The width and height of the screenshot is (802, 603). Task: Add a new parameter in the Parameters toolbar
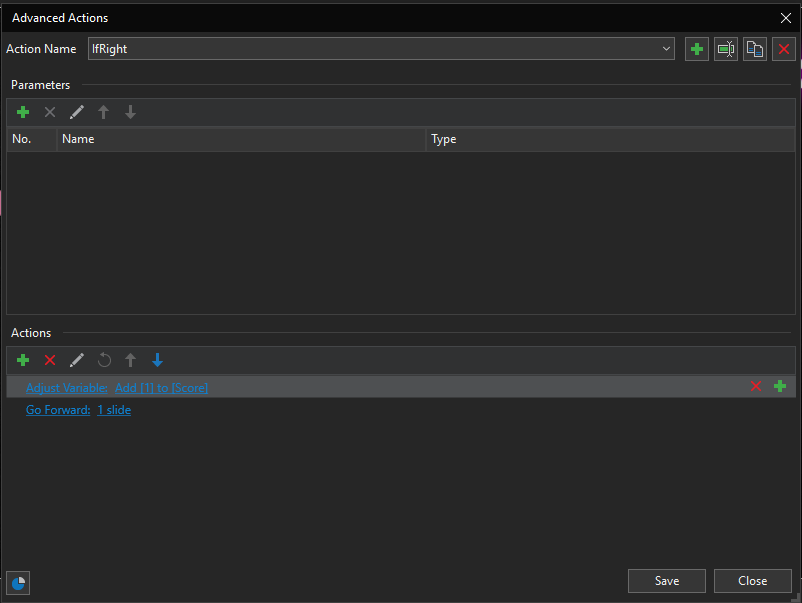[23, 112]
